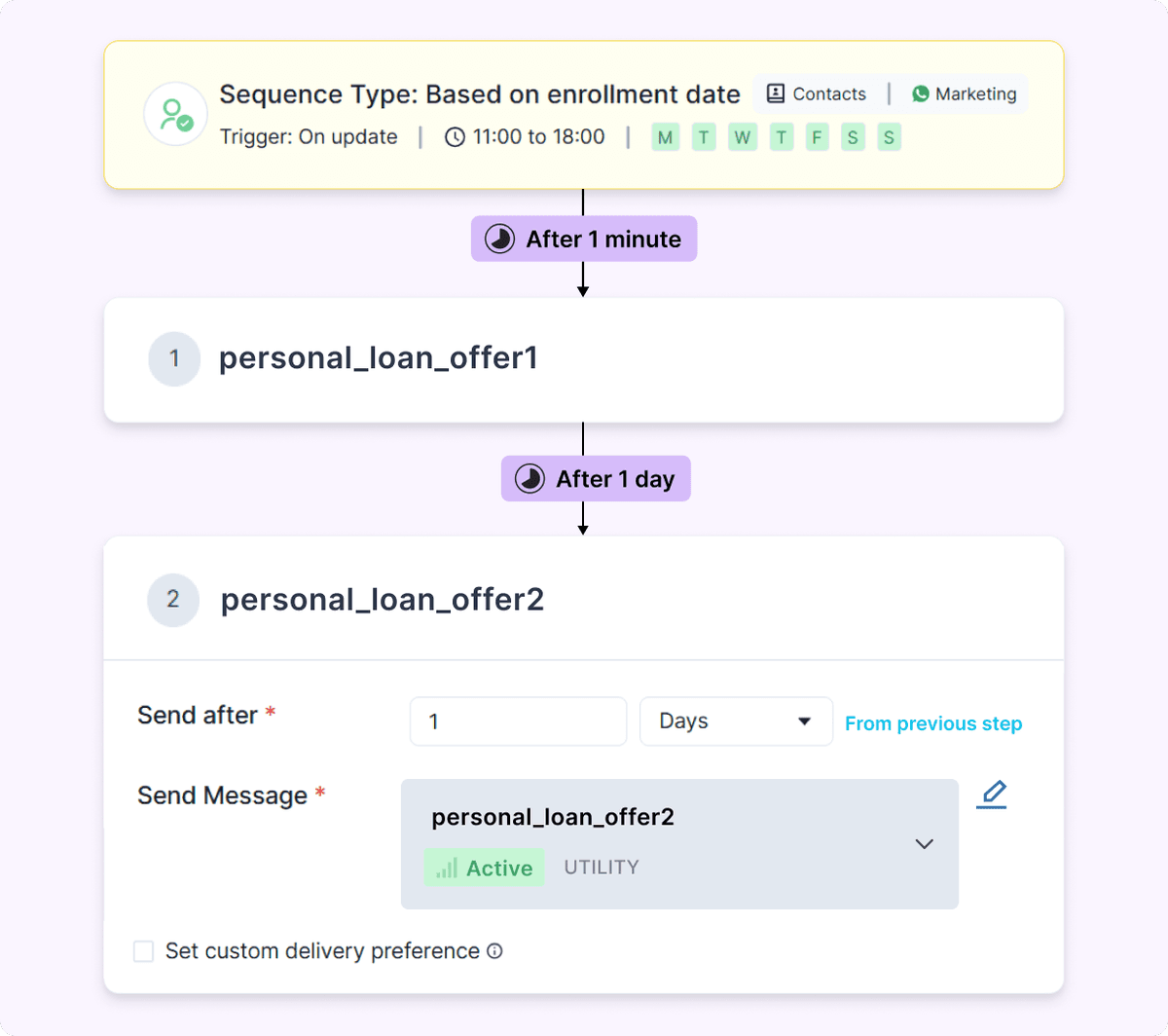Screen dimensions: 1168x1036
Task: Click the Active status badge
Action: tap(484, 868)
